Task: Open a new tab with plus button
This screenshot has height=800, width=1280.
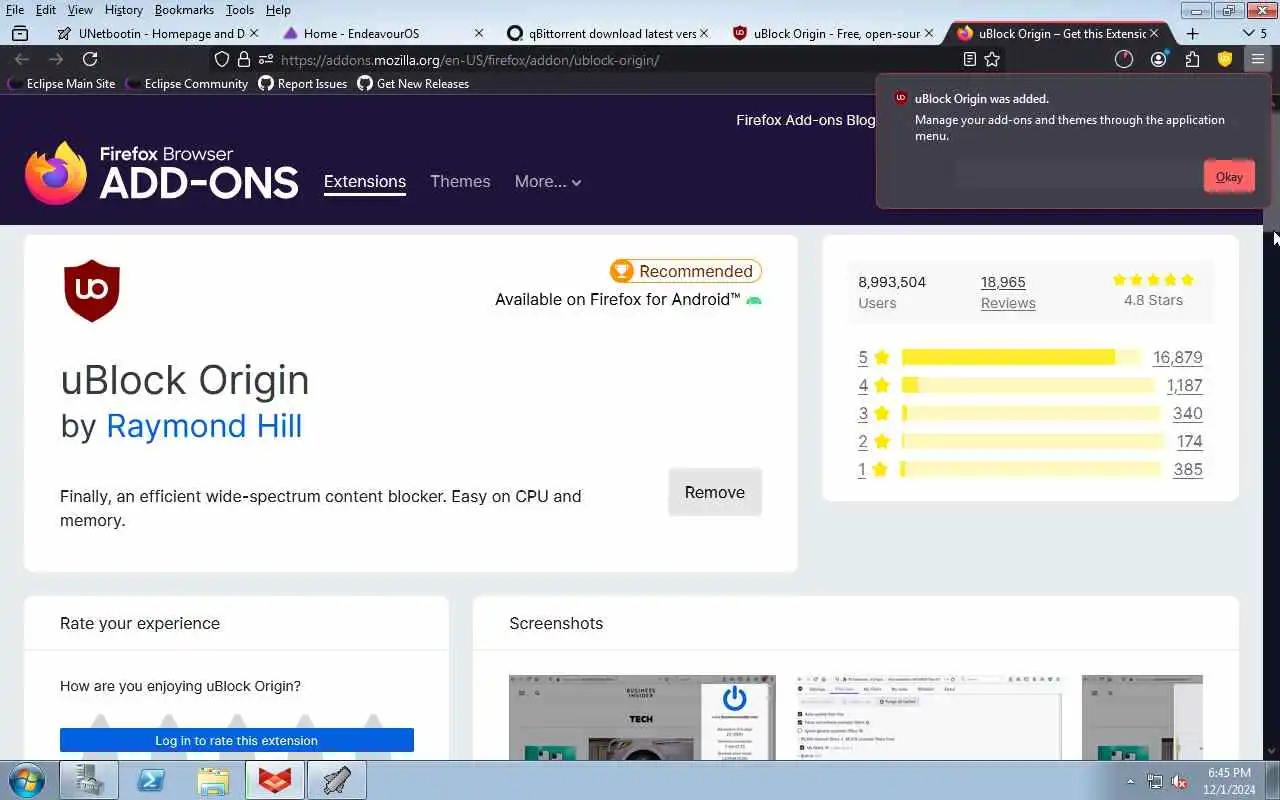Action: pos(1192,33)
